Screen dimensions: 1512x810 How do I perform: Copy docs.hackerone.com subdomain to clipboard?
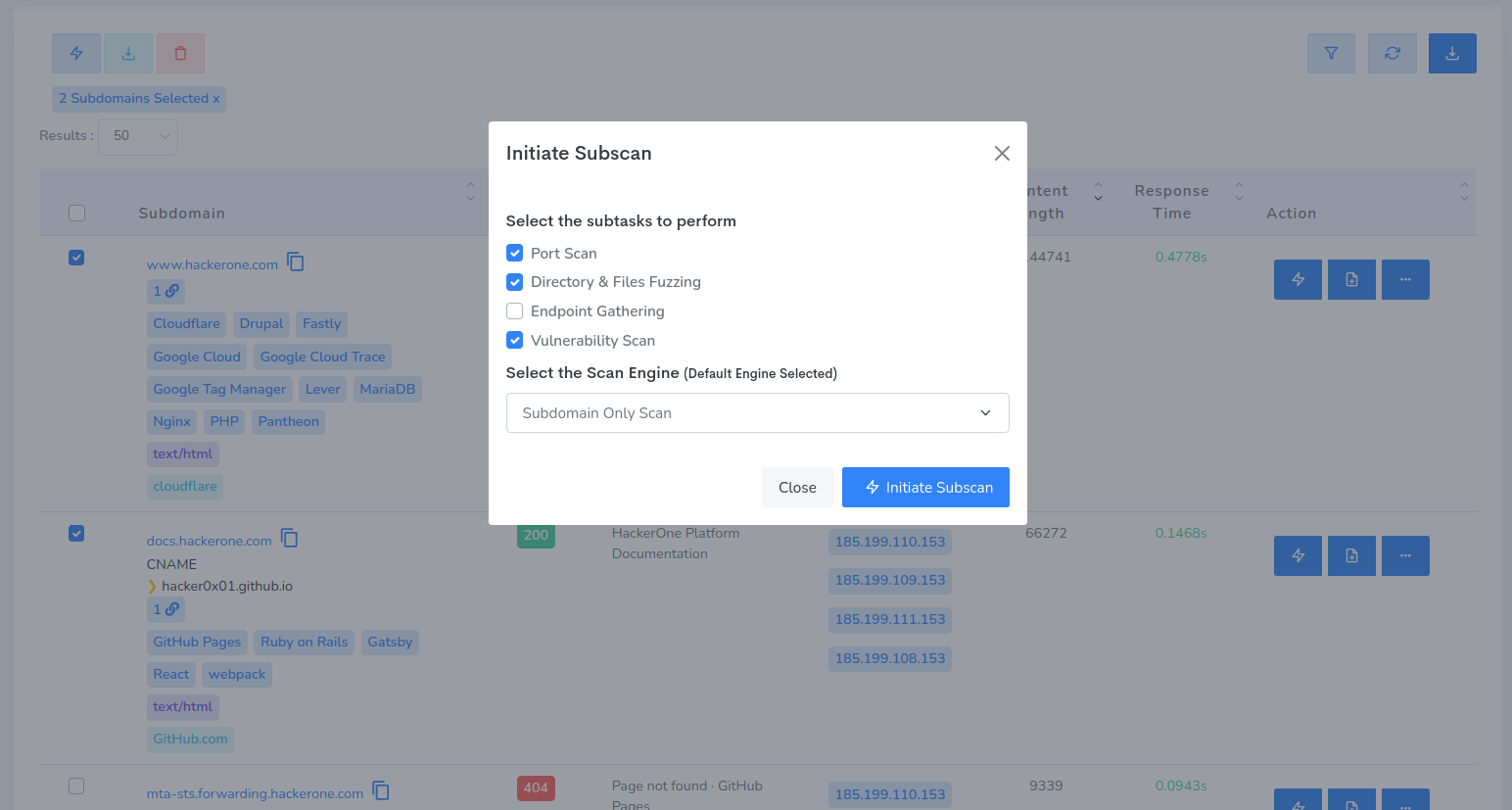[290, 539]
